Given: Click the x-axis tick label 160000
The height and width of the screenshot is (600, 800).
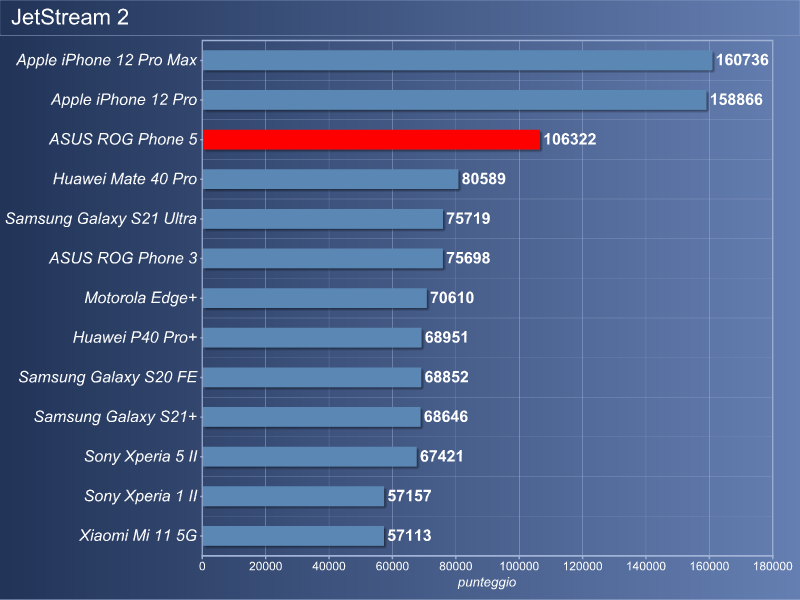Looking at the screenshot, I should pos(709,566).
